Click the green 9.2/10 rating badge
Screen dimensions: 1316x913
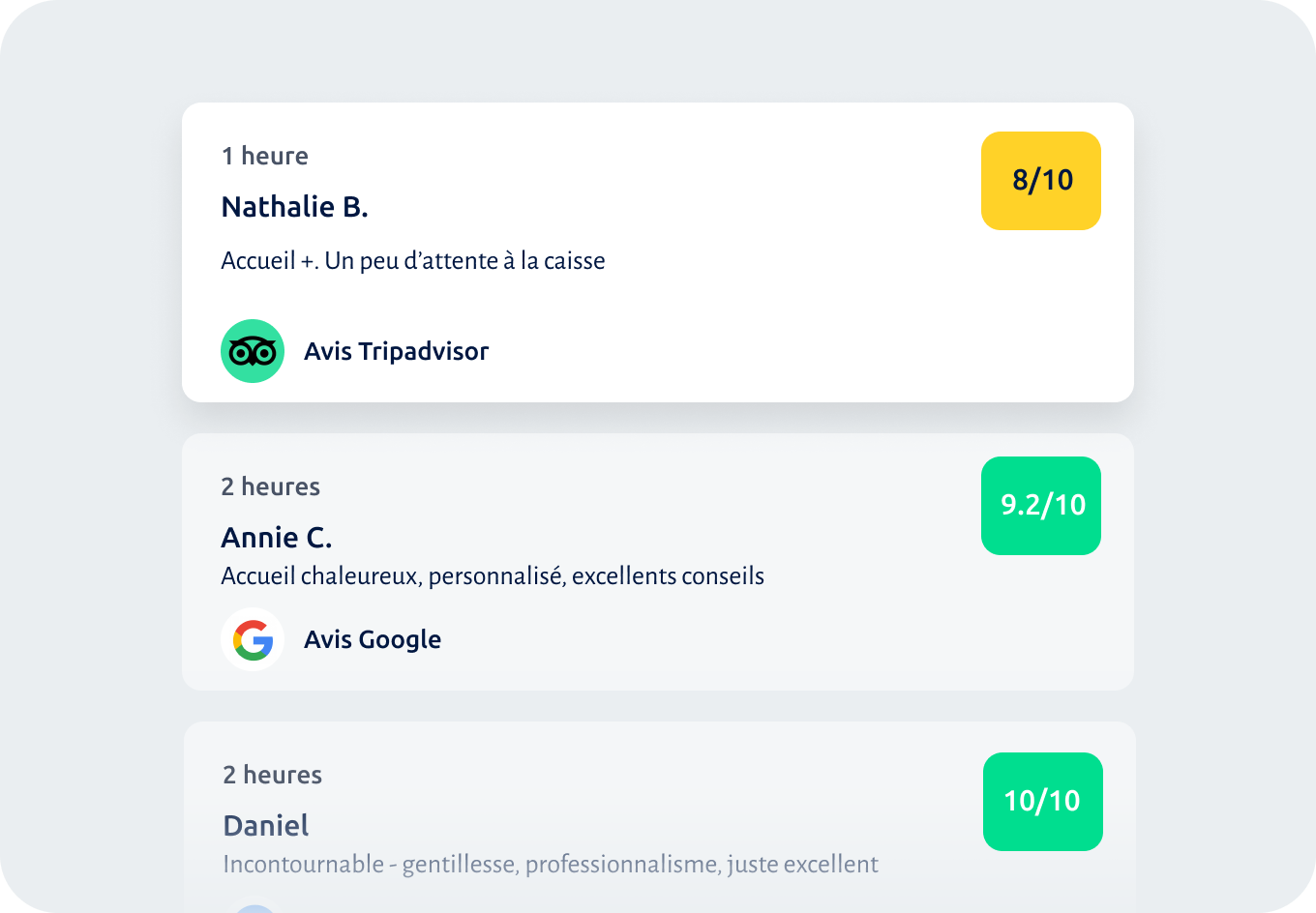tap(1041, 506)
